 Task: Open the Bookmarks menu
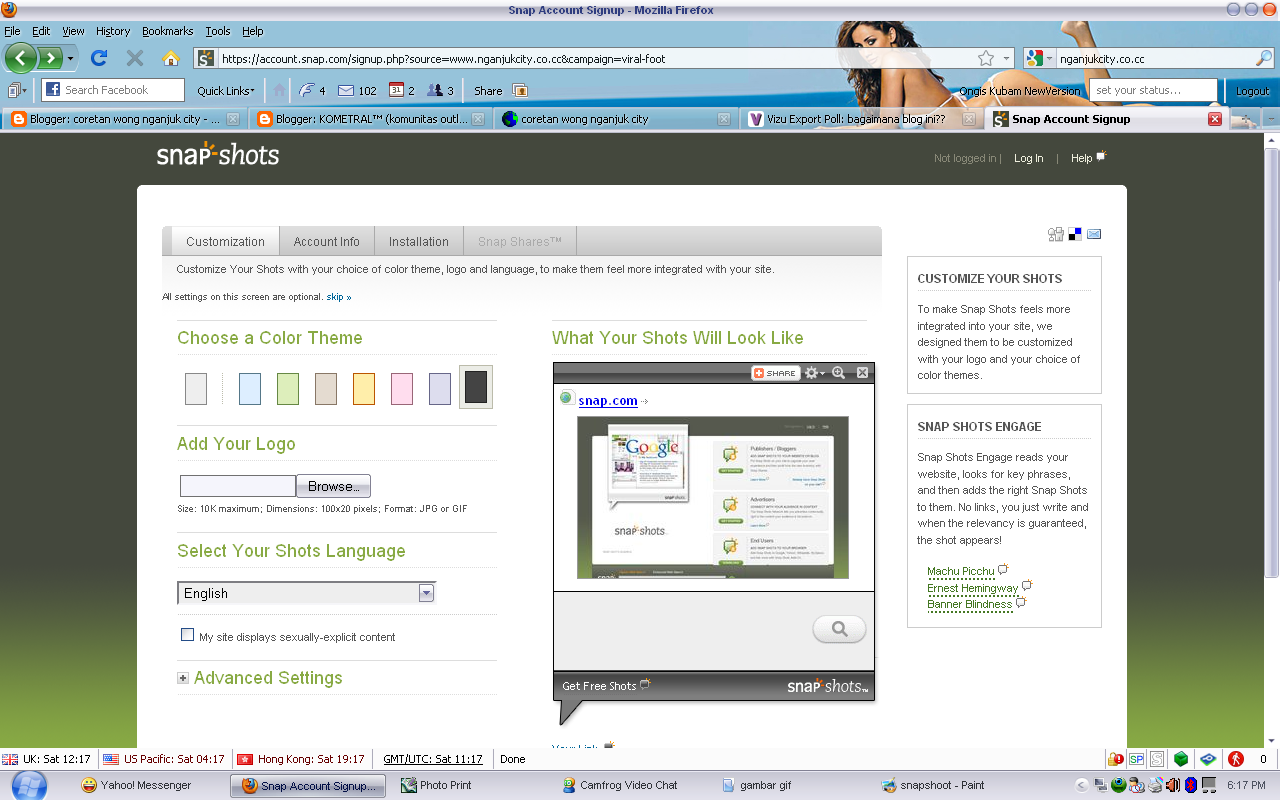(x=166, y=31)
